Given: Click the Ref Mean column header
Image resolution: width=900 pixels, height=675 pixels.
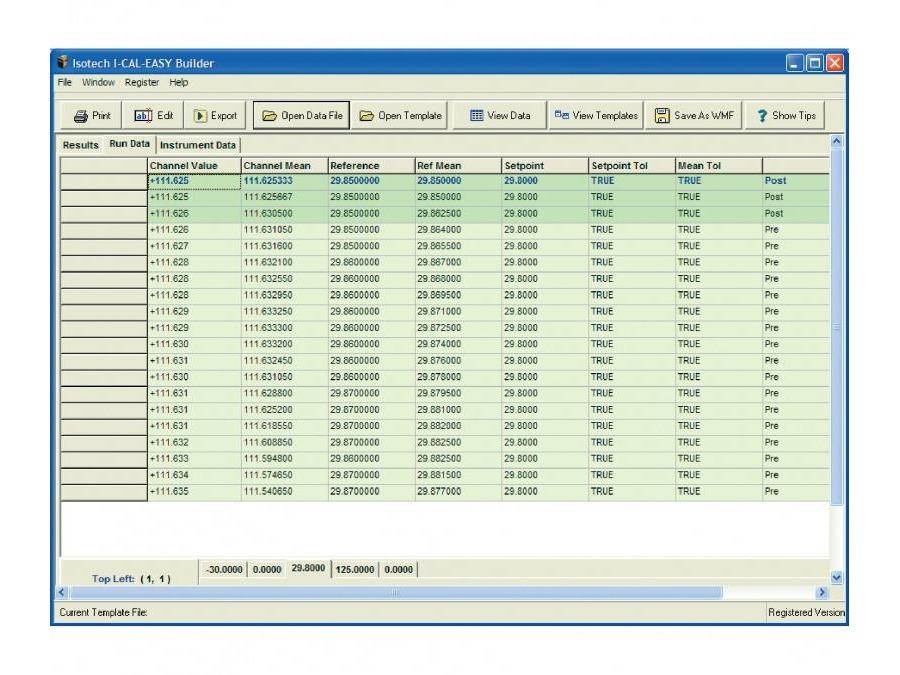Looking at the screenshot, I should 458,165.
